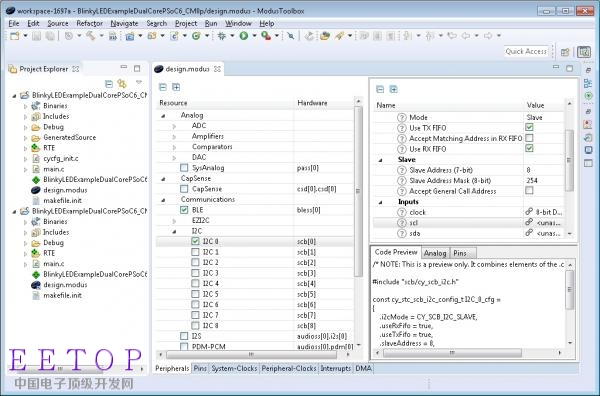
Task: Toggle Accept Matching Address in RX FIFO checkbox
Action: point(529,138)
